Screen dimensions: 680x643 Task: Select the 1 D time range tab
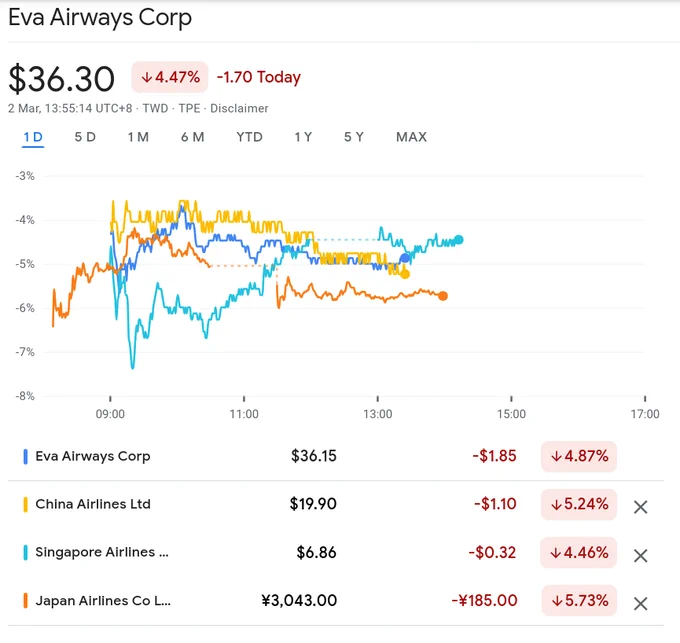click(33, 137)
